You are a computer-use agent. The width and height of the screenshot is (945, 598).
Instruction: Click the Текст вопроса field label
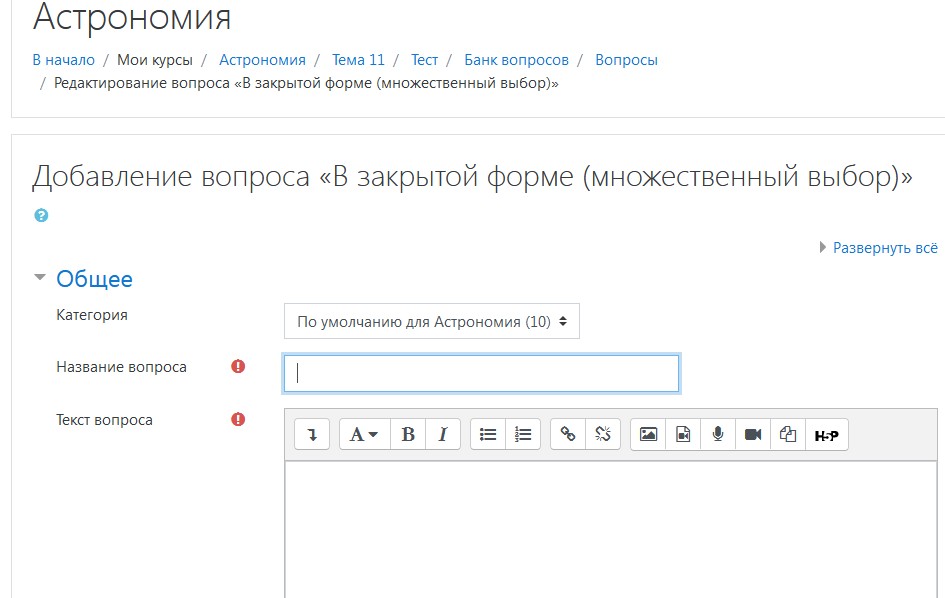(x=104, y=420)
